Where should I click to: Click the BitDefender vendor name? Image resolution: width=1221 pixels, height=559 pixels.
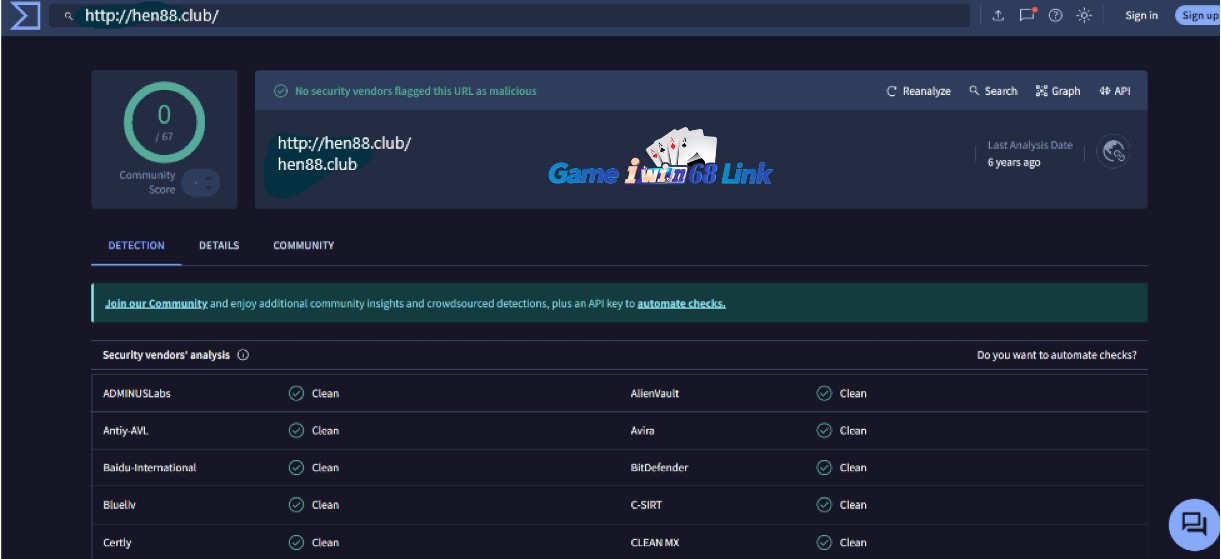click(659, 468)
